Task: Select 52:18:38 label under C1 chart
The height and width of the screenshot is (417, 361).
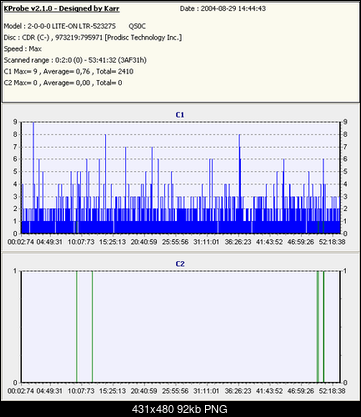Action: (x=332, y=242)
